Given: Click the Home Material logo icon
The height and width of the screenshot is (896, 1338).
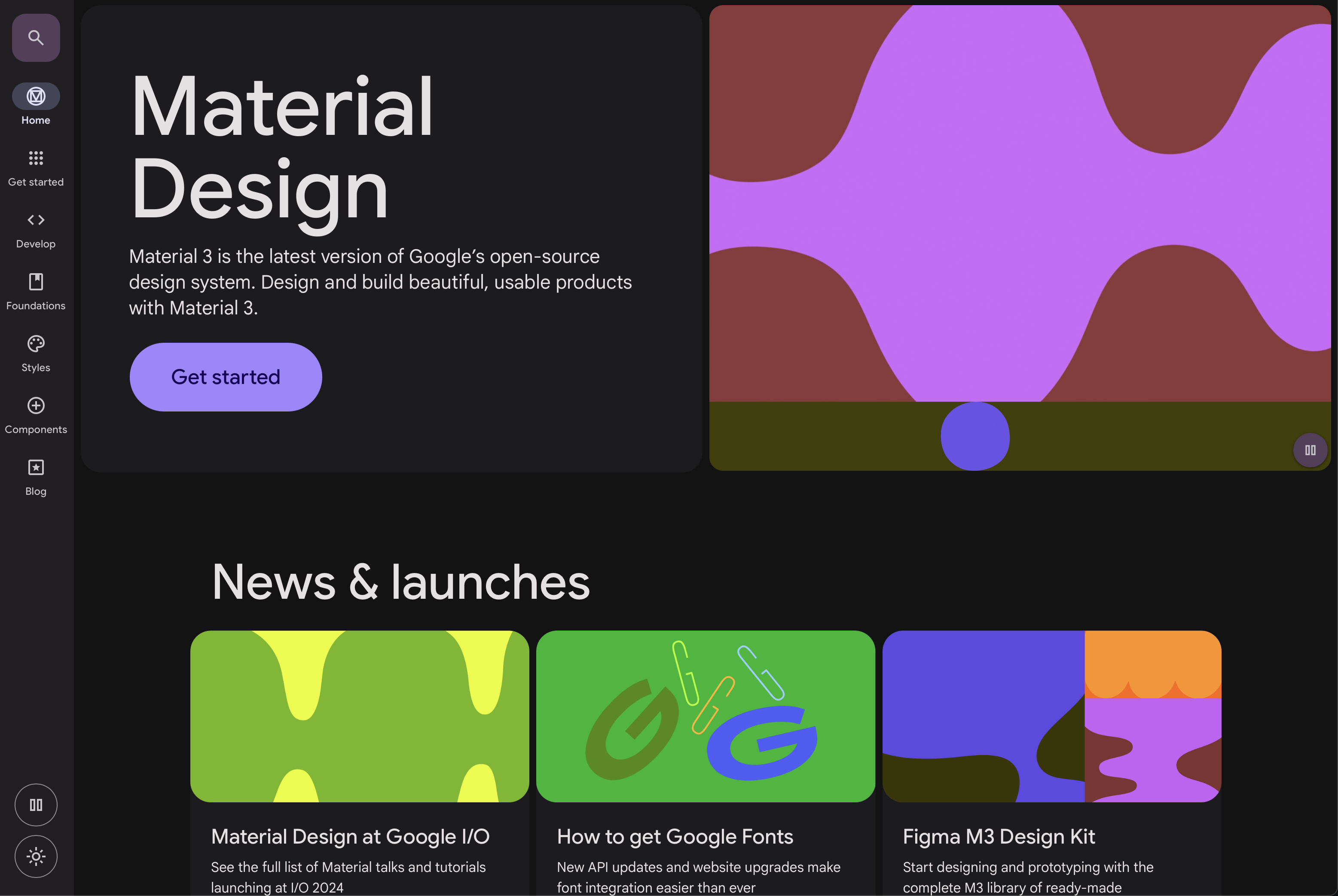Looking at the screenshot, I should pyautogui.click(x=36, y=96).
